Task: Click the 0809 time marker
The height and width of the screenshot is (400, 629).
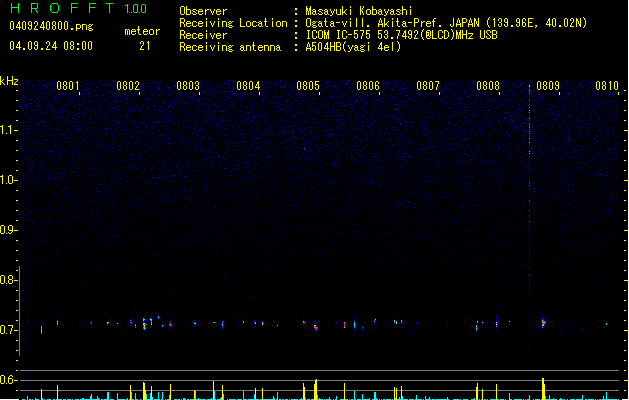Action: (x=548, y=85)
